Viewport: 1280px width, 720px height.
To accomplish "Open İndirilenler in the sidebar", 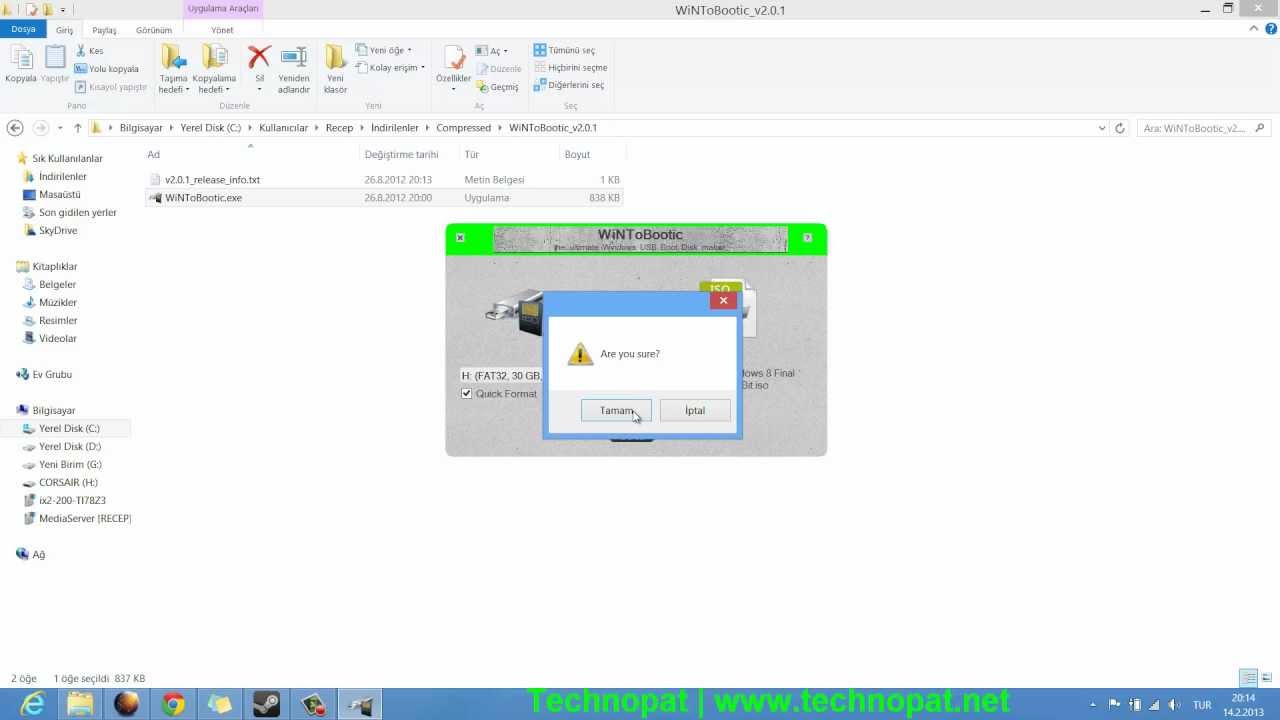I will click(62, 177).
